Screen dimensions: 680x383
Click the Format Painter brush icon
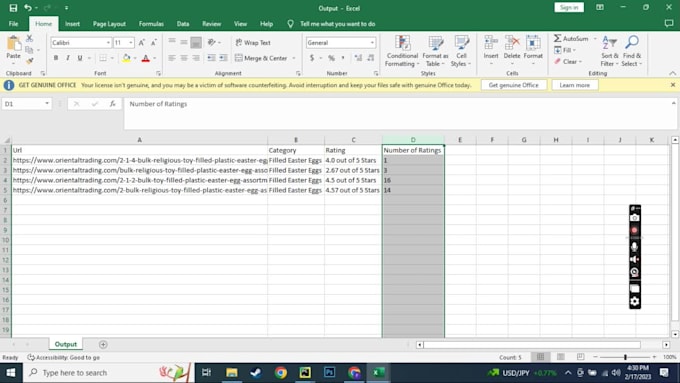pyautogui.click(x=29, y=61)
